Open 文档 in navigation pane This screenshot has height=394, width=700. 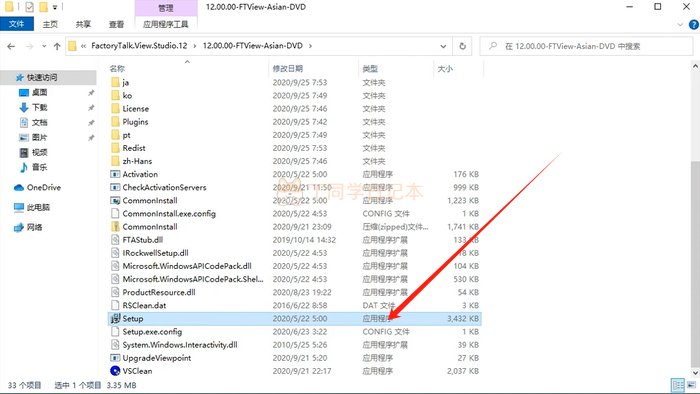[x=39, y=122]
